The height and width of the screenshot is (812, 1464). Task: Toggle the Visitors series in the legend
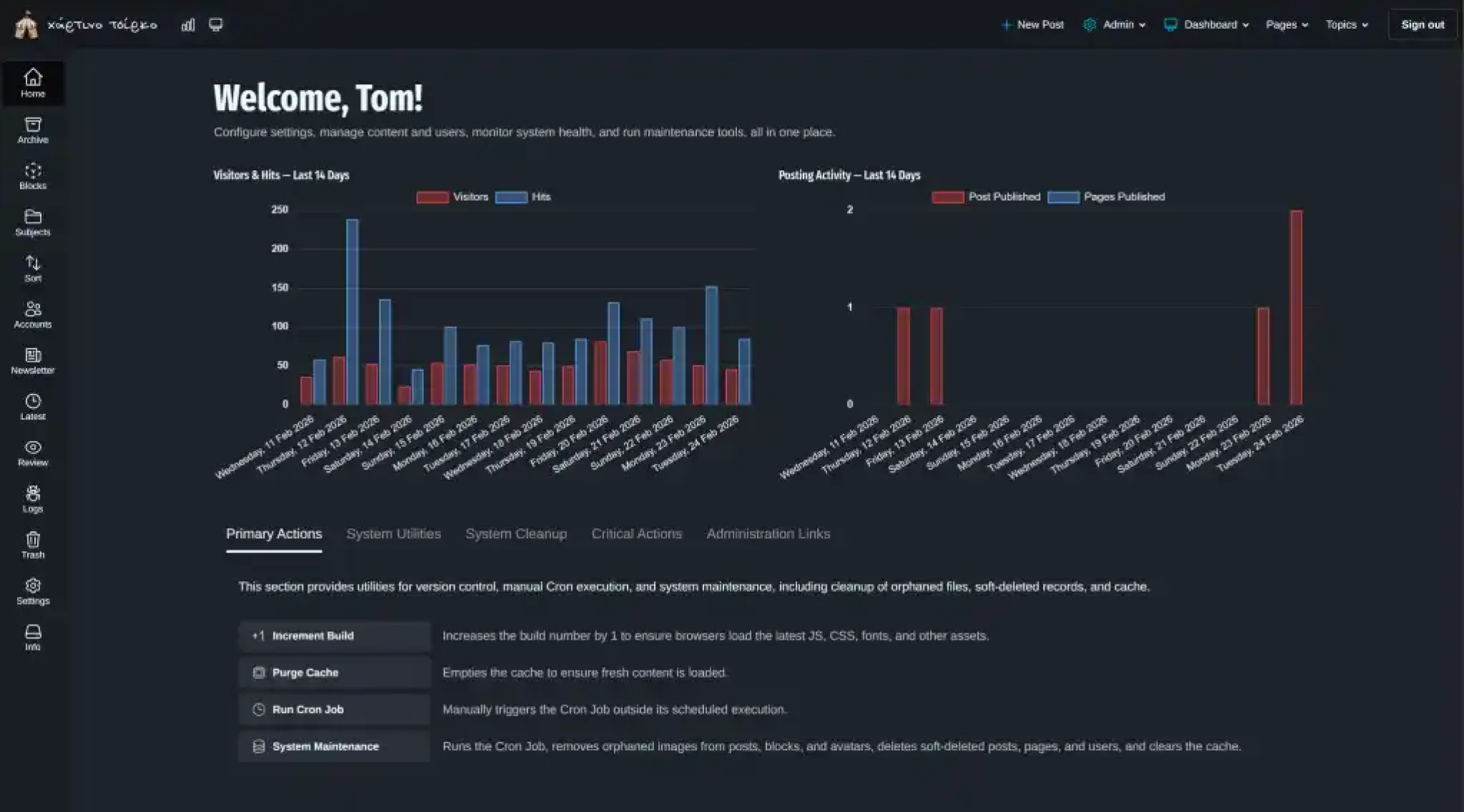(x=452, y=197)
